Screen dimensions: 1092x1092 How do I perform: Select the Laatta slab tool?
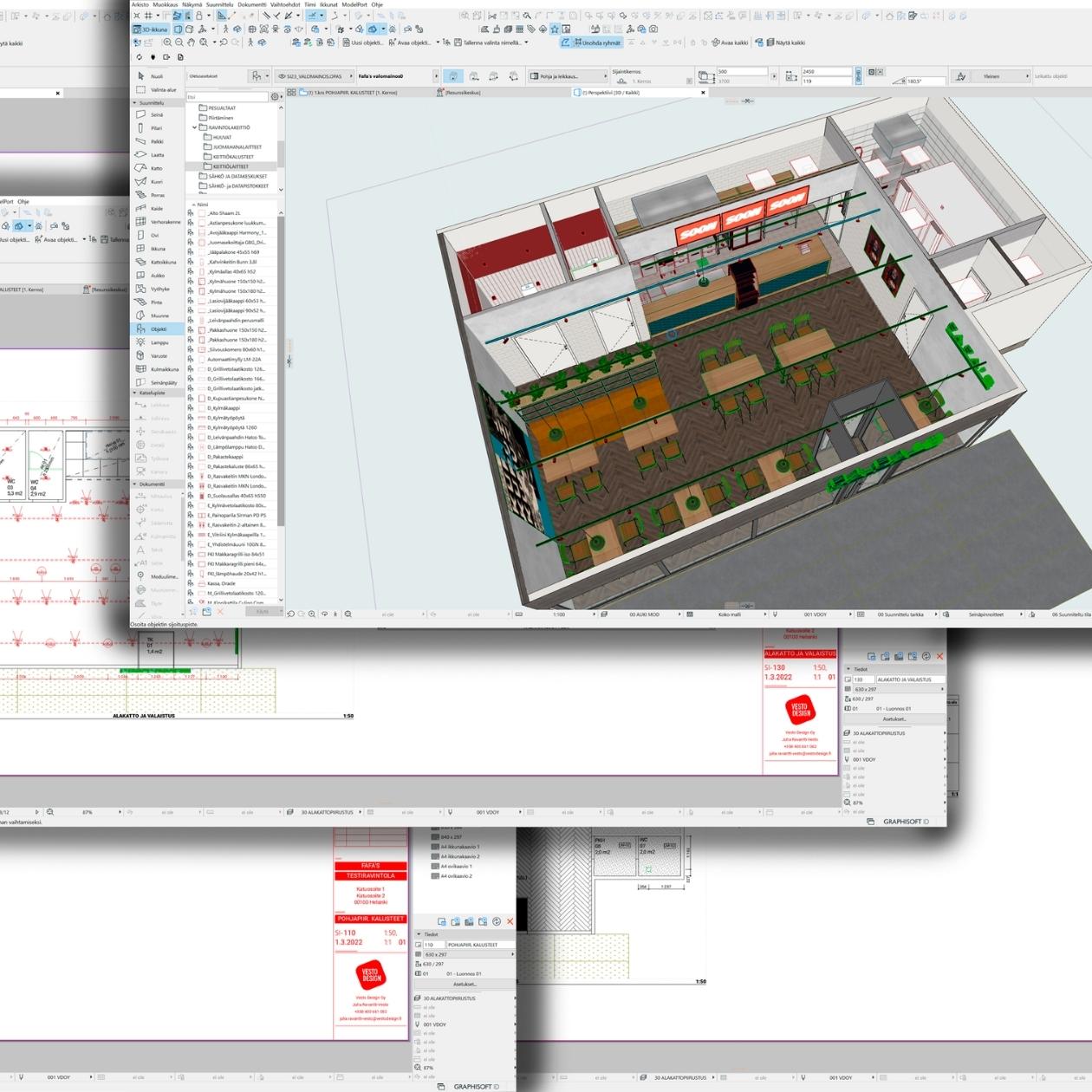[x=157, y=154]
